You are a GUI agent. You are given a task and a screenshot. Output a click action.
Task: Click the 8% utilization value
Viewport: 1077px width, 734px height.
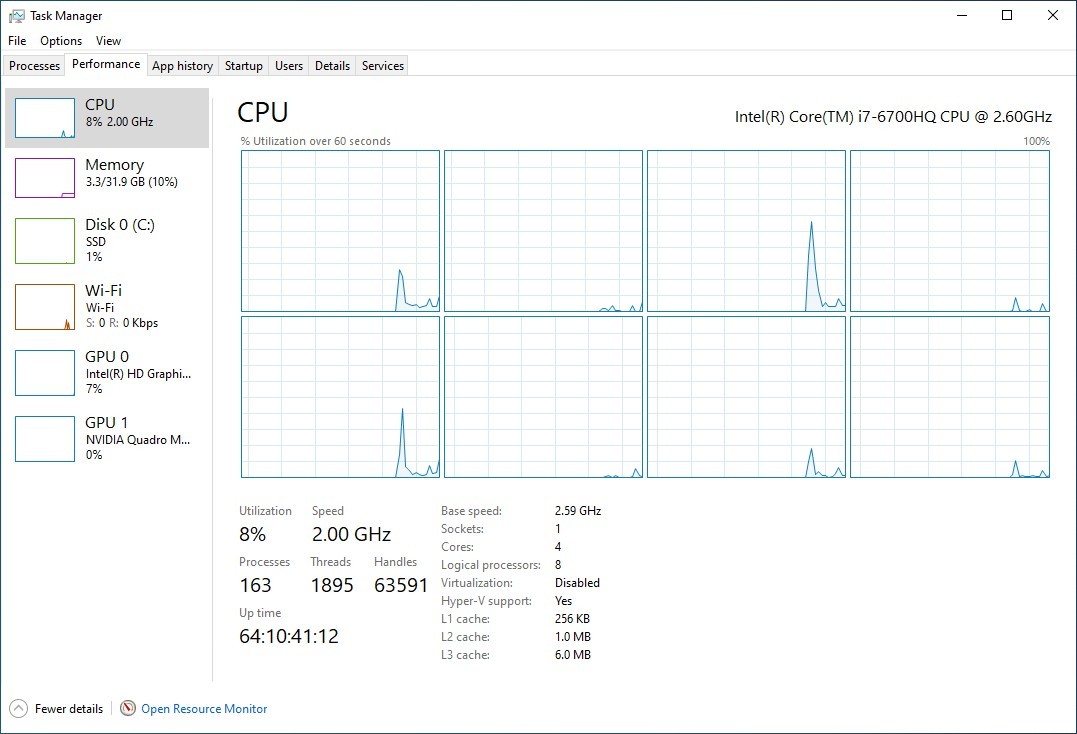(252, 534)
